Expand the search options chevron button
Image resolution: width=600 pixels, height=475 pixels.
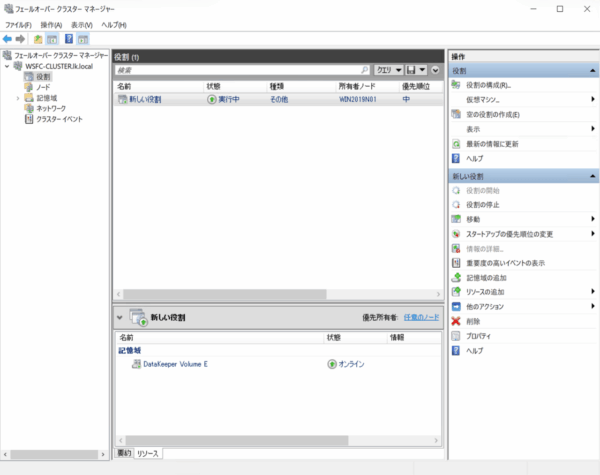click(435, 70)
